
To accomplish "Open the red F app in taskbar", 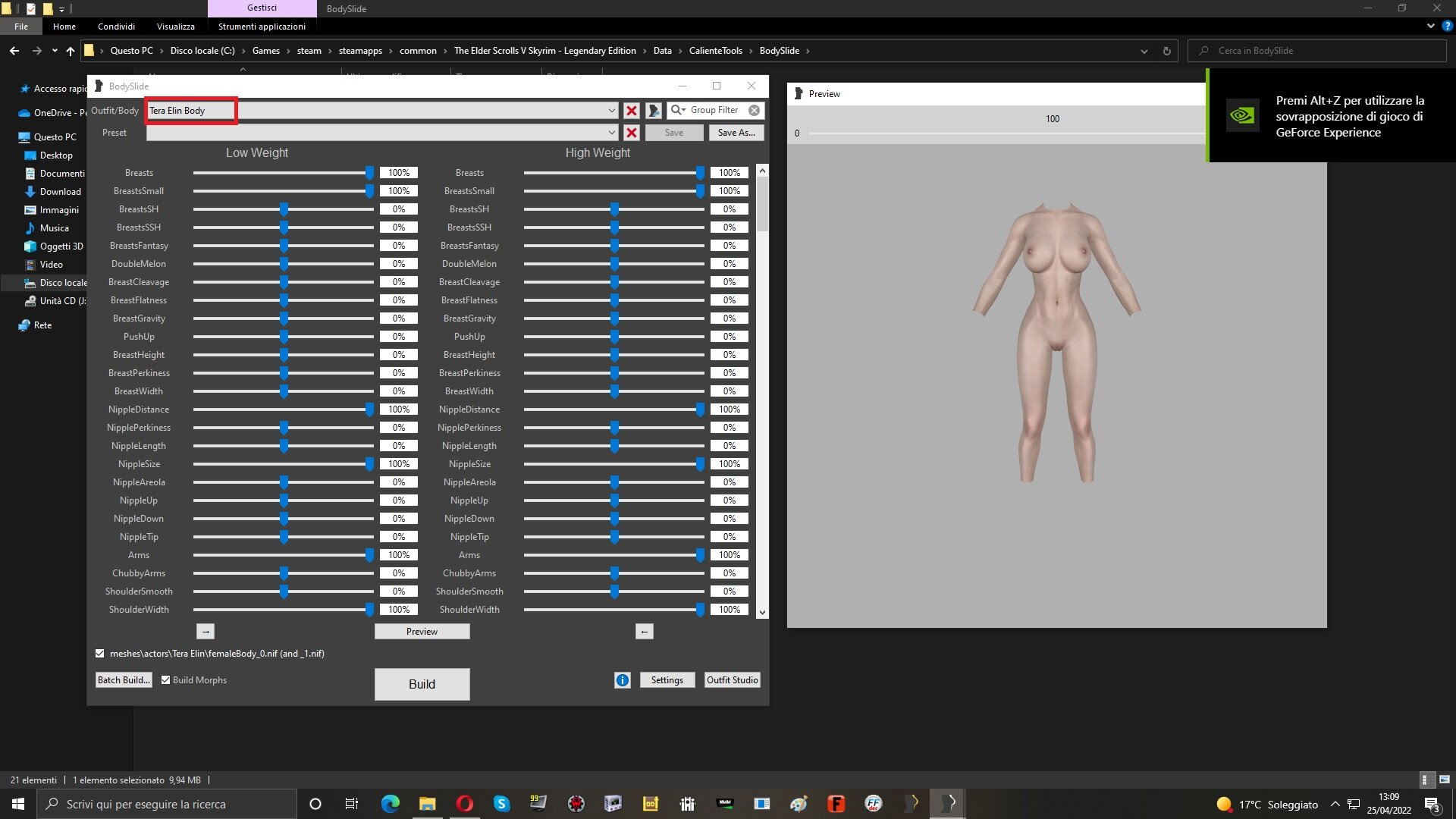I will click(836, 804).
